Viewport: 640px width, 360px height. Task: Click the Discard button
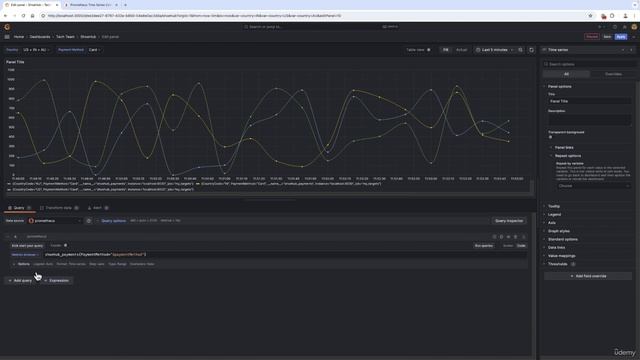(x=591, y=37)
